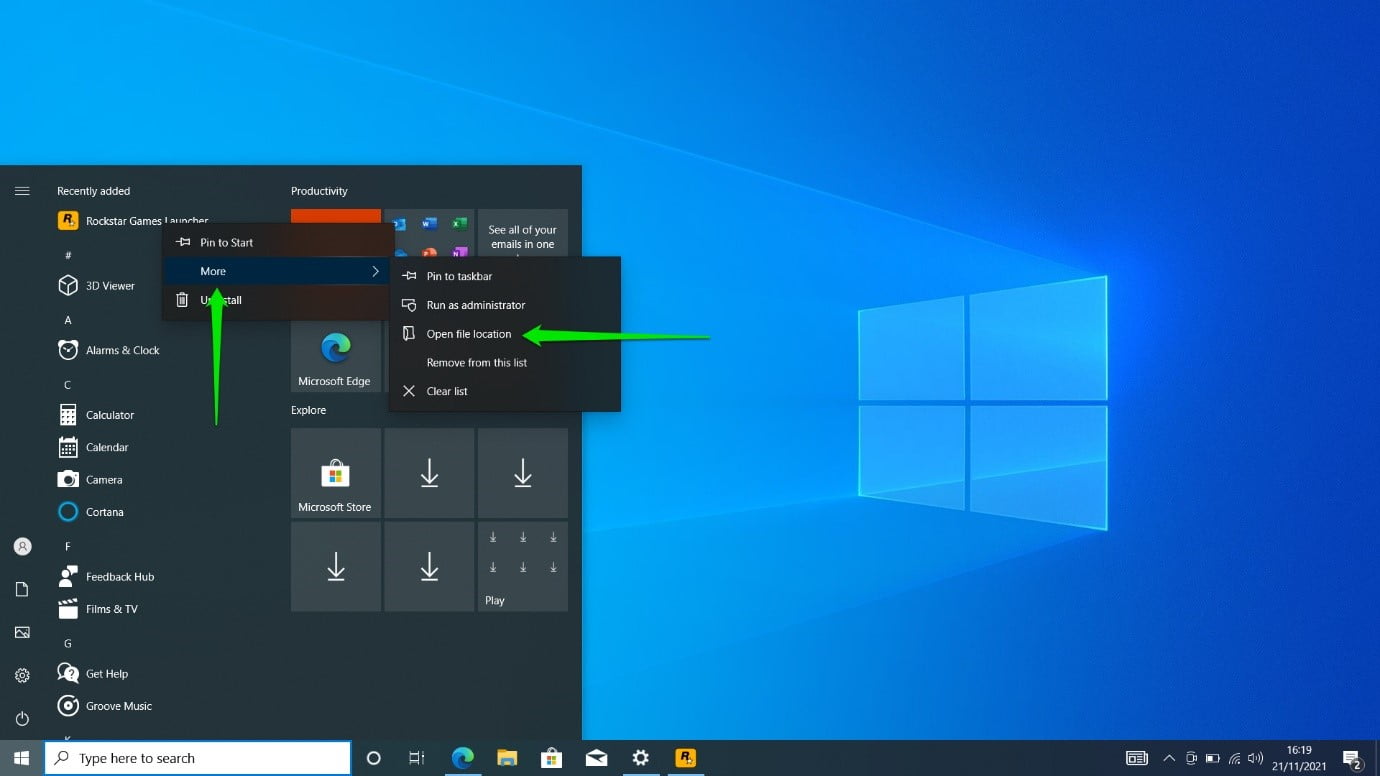
Task: Open Microsoft Edge from the taskbar
Action: (463, 757)
